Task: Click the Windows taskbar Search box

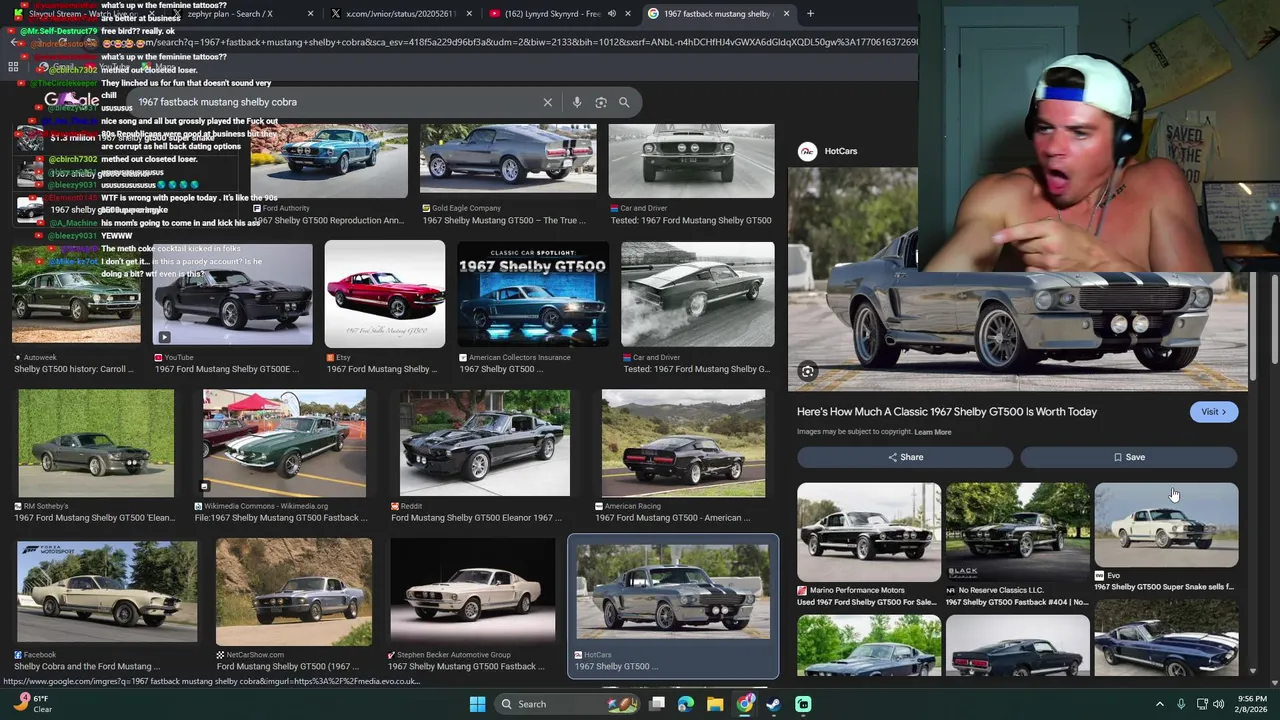Action: coord(568,704)
